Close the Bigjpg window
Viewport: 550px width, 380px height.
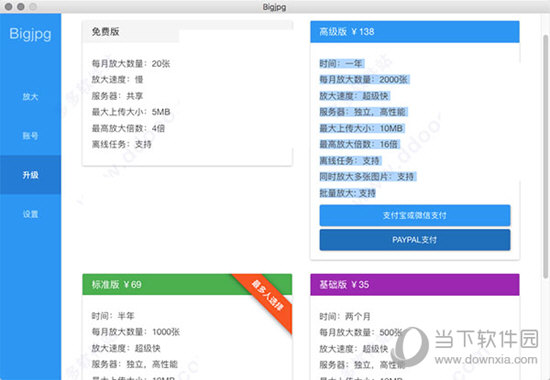pos(8,7)
